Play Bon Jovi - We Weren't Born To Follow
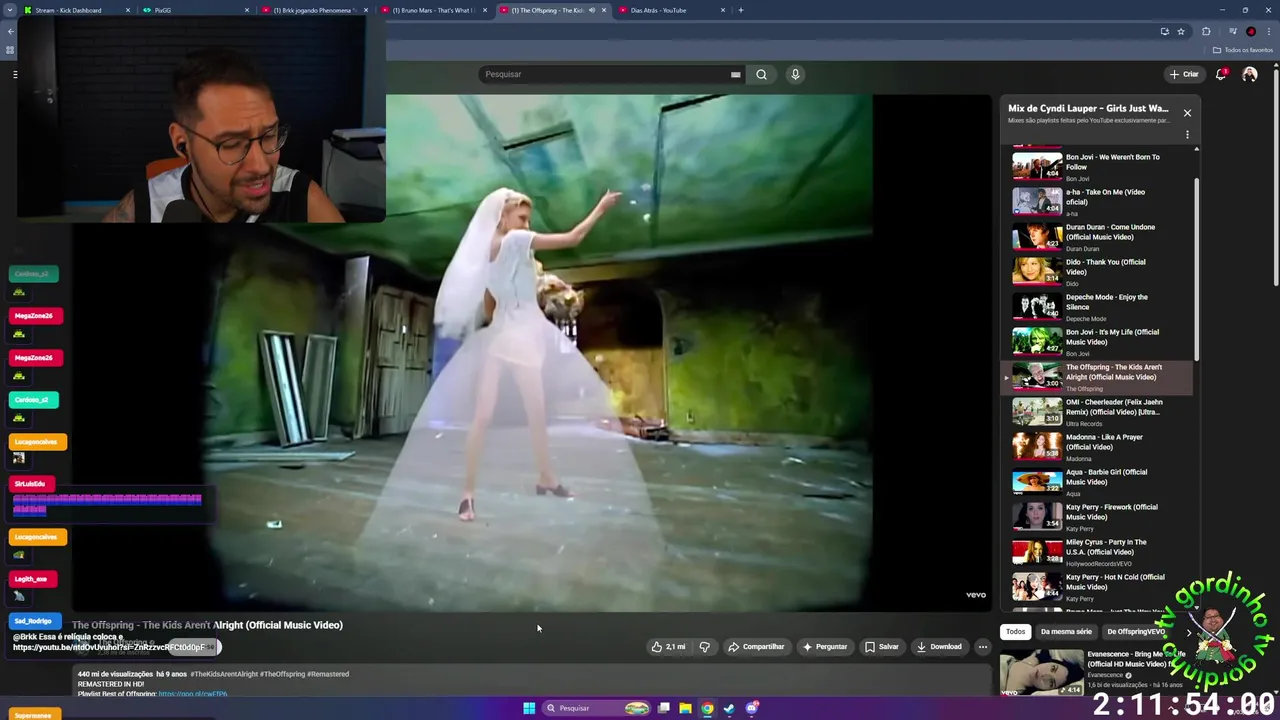 (x=1097, y=167)
